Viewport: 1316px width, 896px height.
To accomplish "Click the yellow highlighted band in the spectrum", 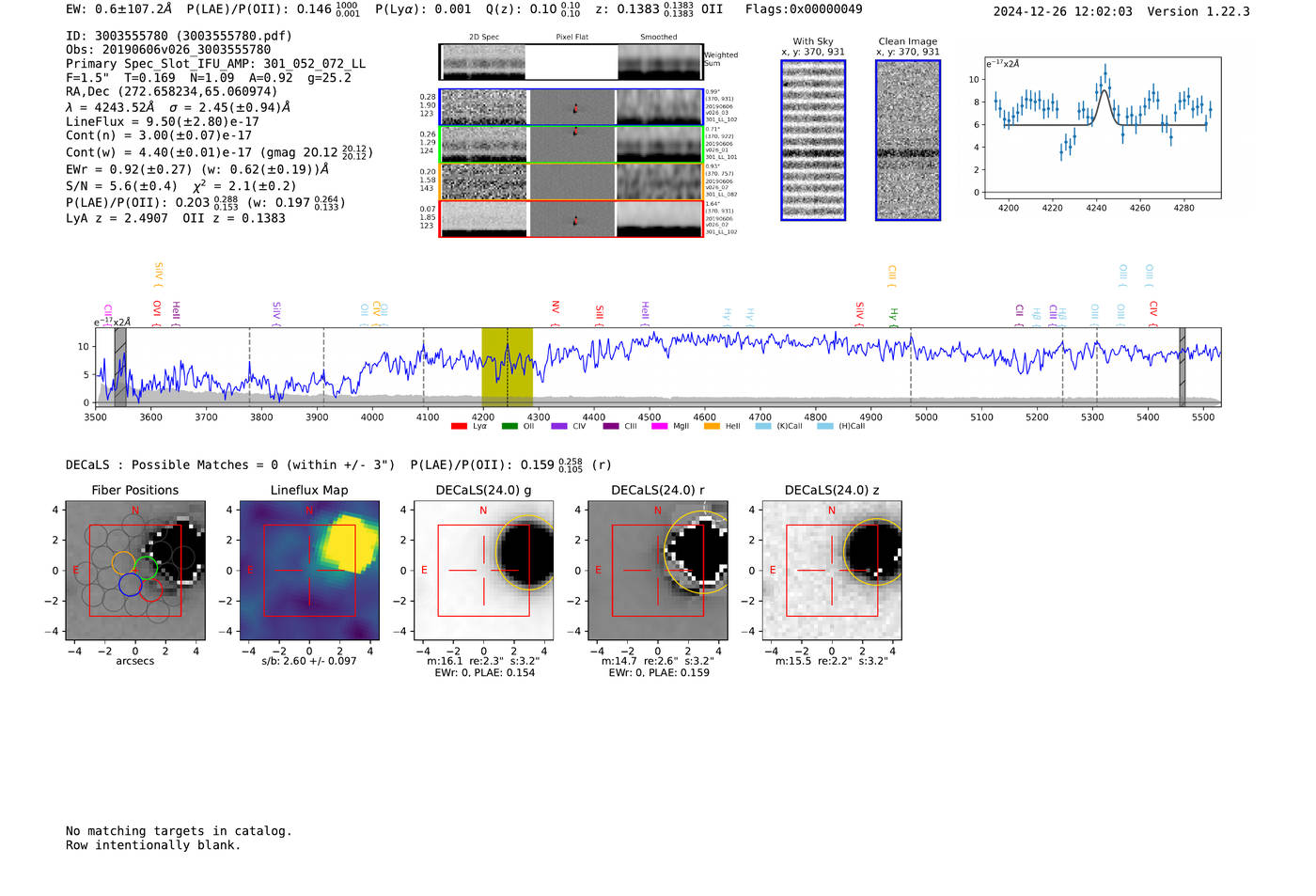I will coord(508,368).
